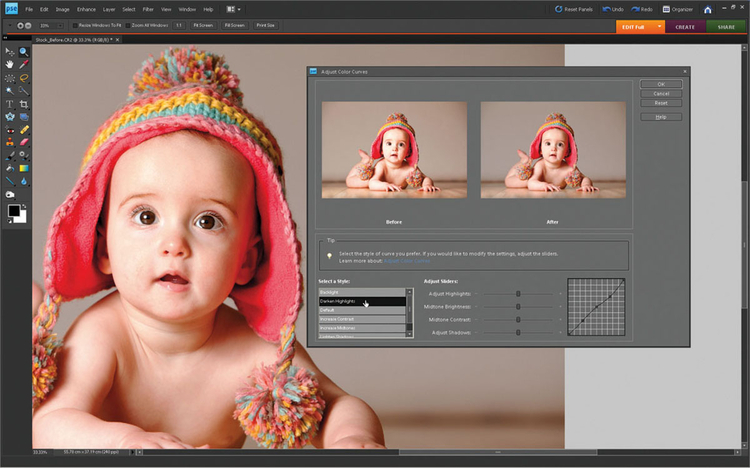Select the Move tool
This screenshot has width=750, height=468.
[10, 52]
